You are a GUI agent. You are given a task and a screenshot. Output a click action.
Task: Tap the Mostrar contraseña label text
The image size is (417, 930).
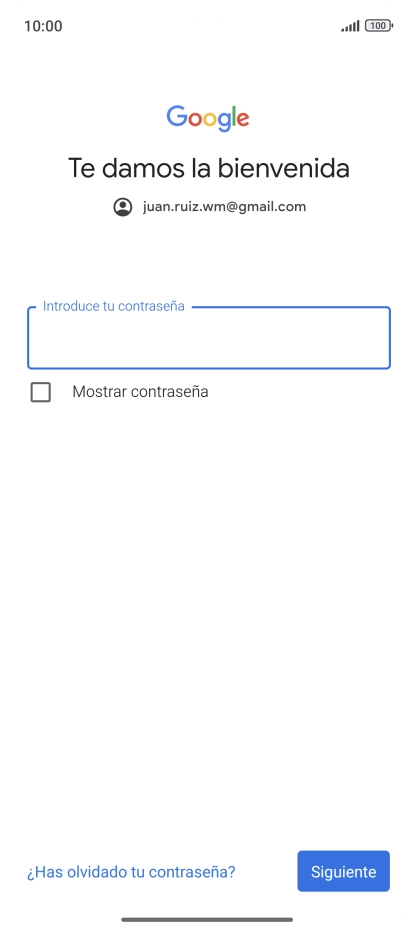pyautogui.click(x=140, y=392)
